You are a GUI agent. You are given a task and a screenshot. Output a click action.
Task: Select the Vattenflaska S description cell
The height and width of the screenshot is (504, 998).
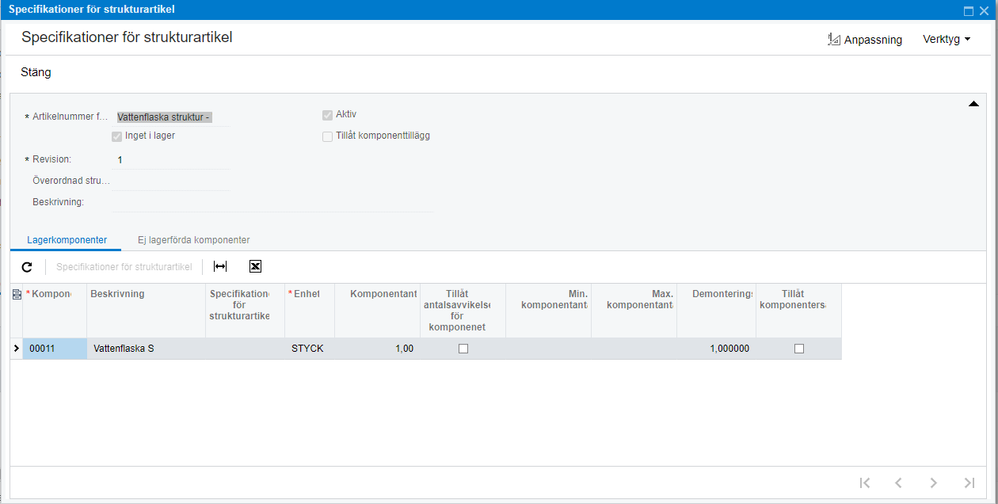tap(146, 349)
